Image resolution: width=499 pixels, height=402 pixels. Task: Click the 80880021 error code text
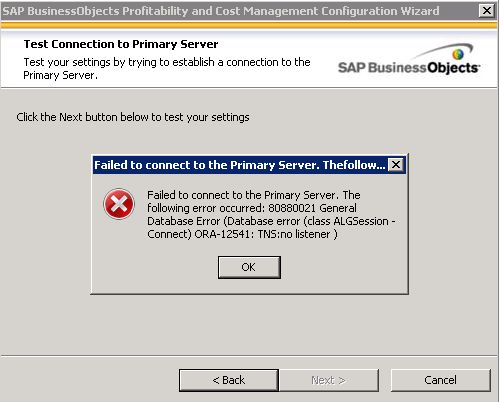click(292, 208)
